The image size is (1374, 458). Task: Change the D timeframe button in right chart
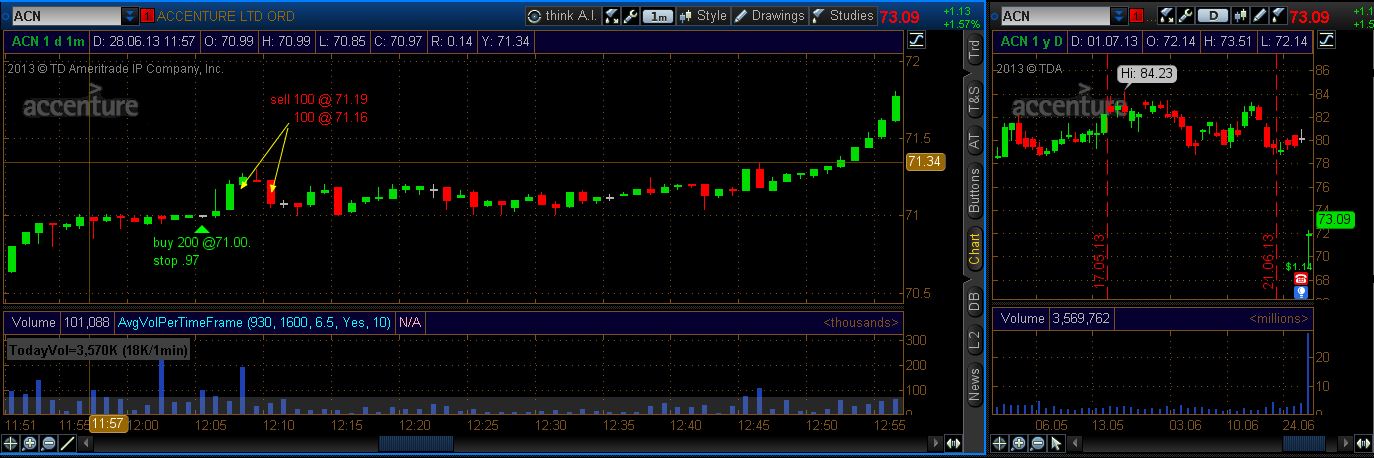[x=1212, y=16]
